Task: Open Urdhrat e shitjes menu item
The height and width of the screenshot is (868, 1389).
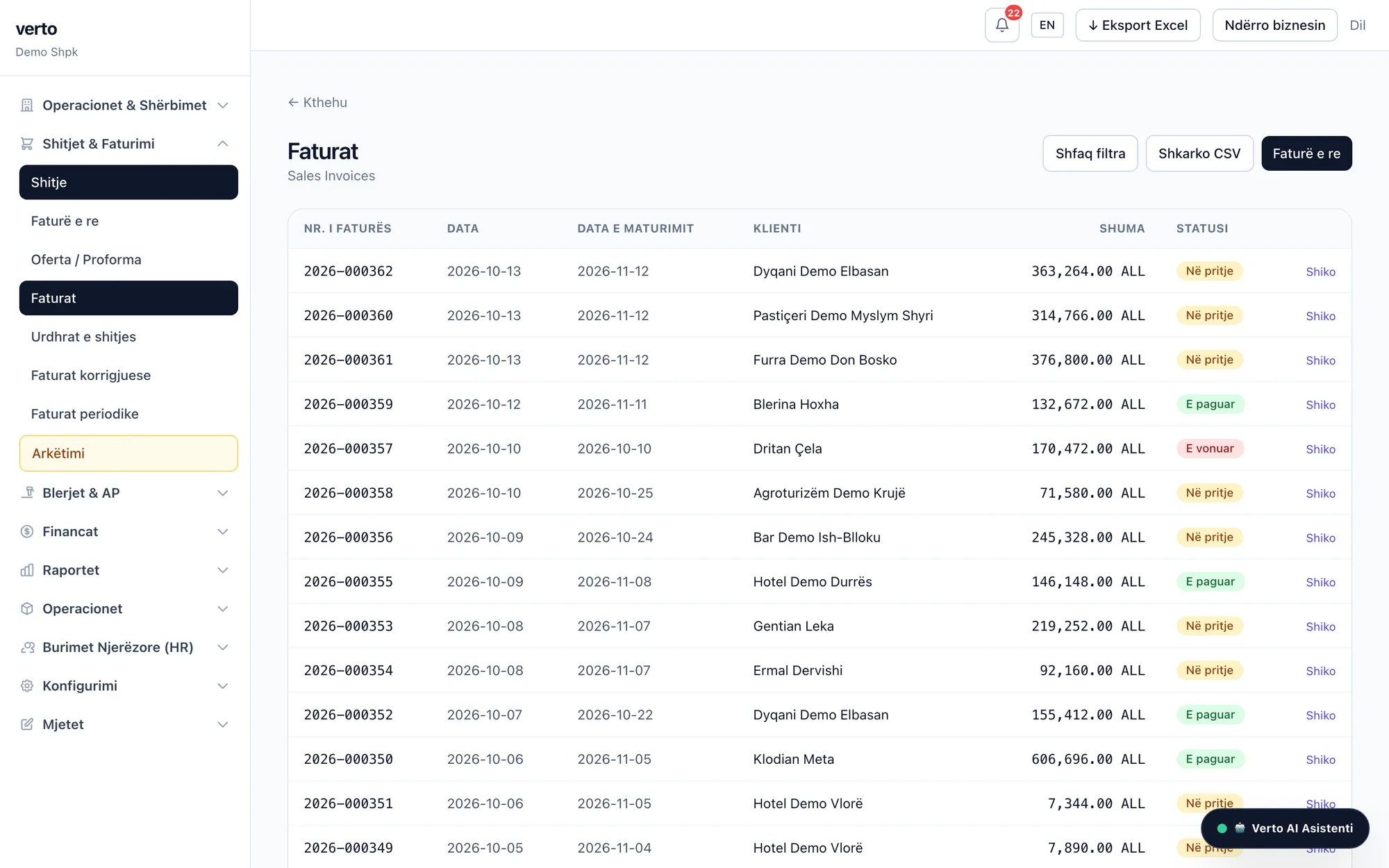Action: [x=128, y=337]
